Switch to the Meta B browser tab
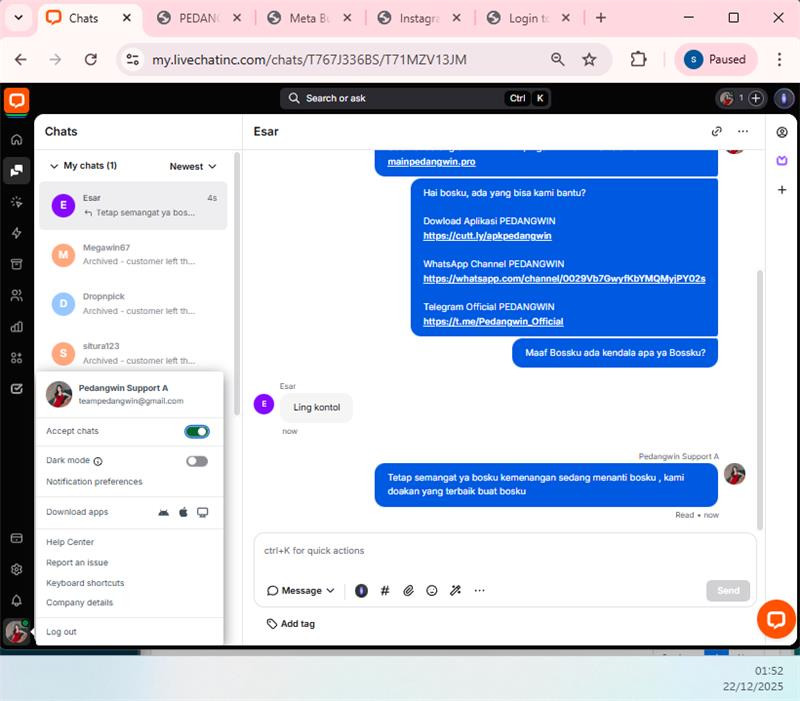This screenshot has height=701, width=800. [x=309, y=18]
